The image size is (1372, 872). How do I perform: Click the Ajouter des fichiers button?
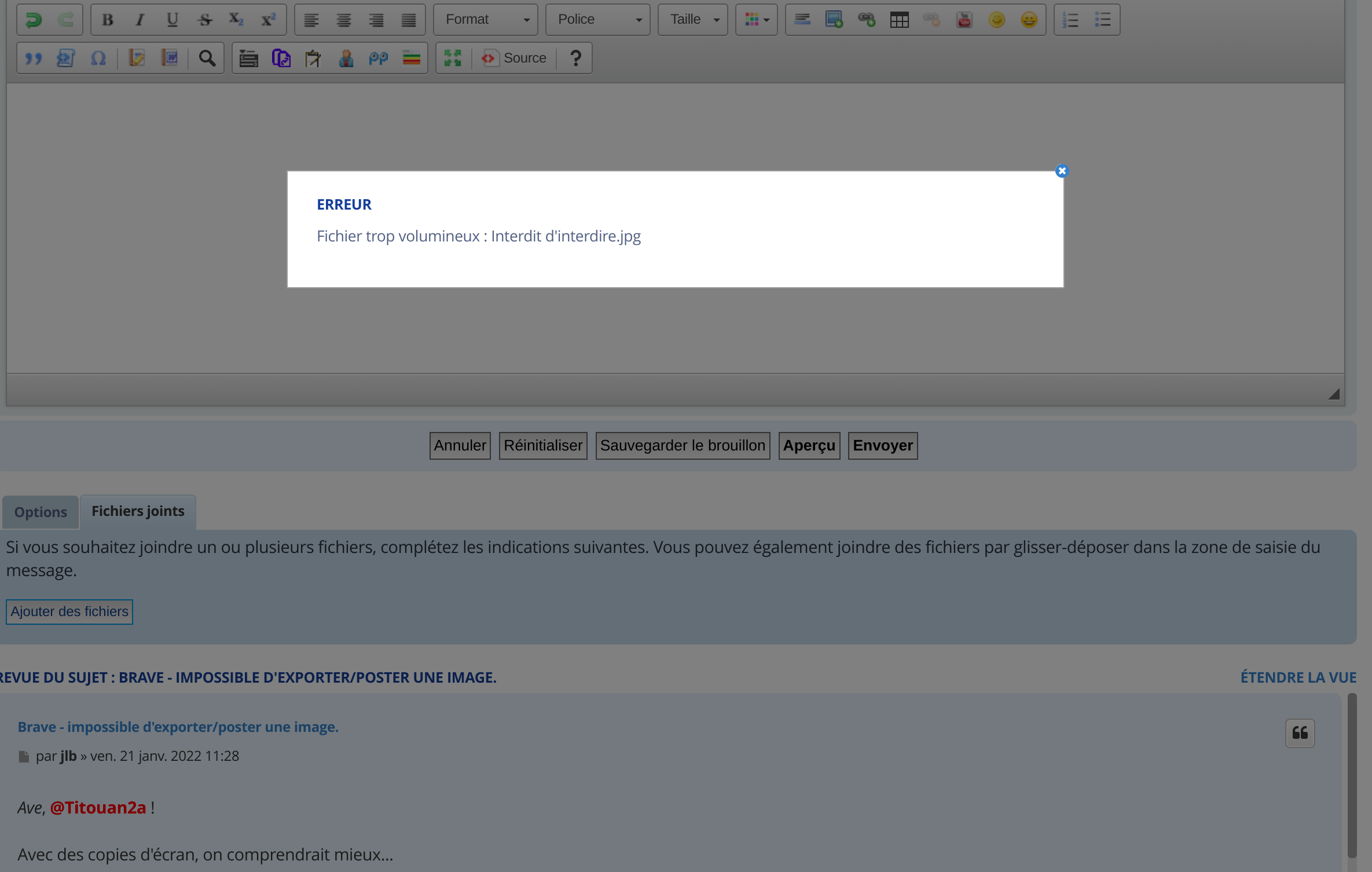[x=69, y=612]
